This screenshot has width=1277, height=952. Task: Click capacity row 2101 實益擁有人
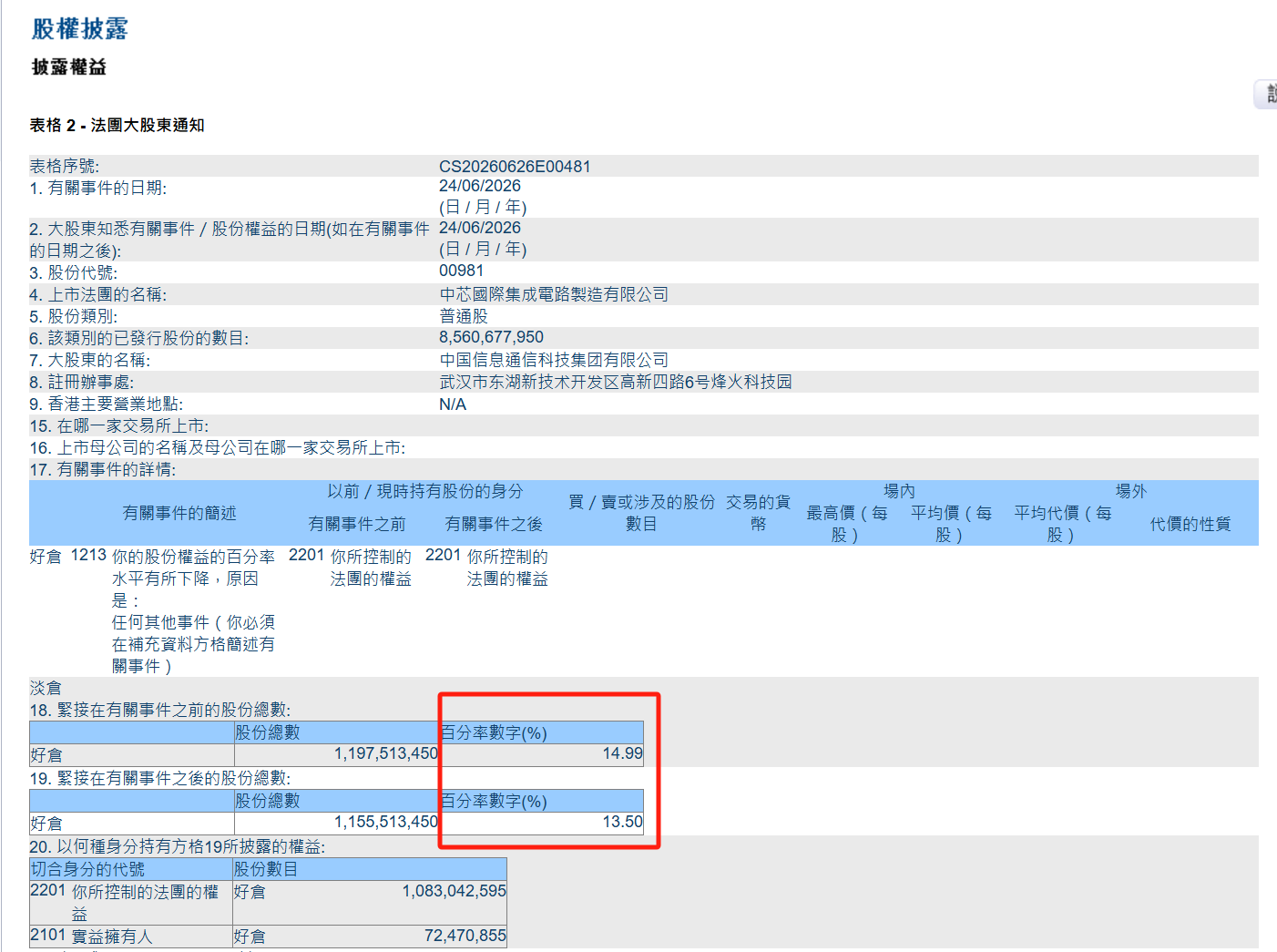[91, 937]
